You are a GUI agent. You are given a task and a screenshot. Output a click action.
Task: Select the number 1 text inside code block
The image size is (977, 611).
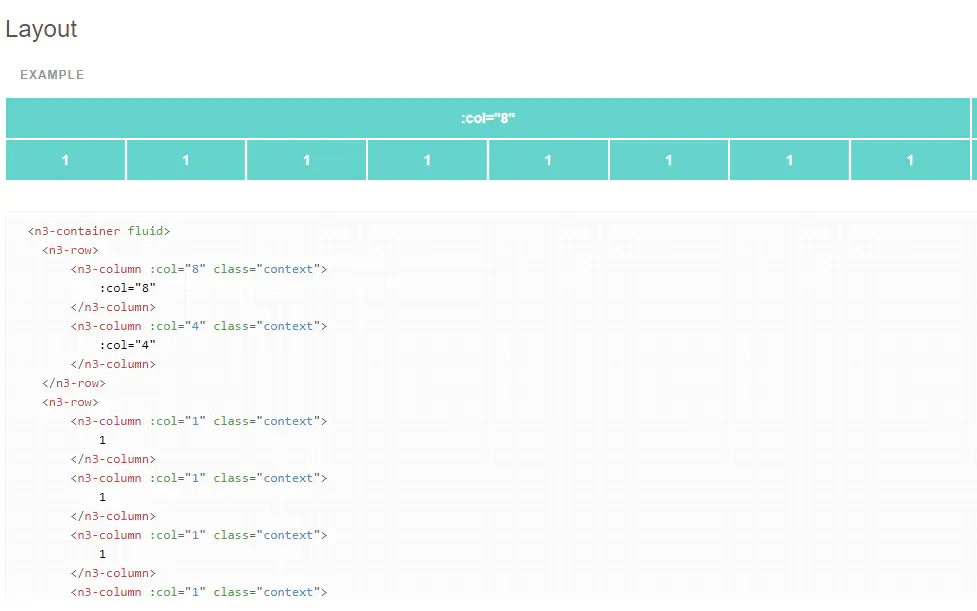(x=101, y=439)
